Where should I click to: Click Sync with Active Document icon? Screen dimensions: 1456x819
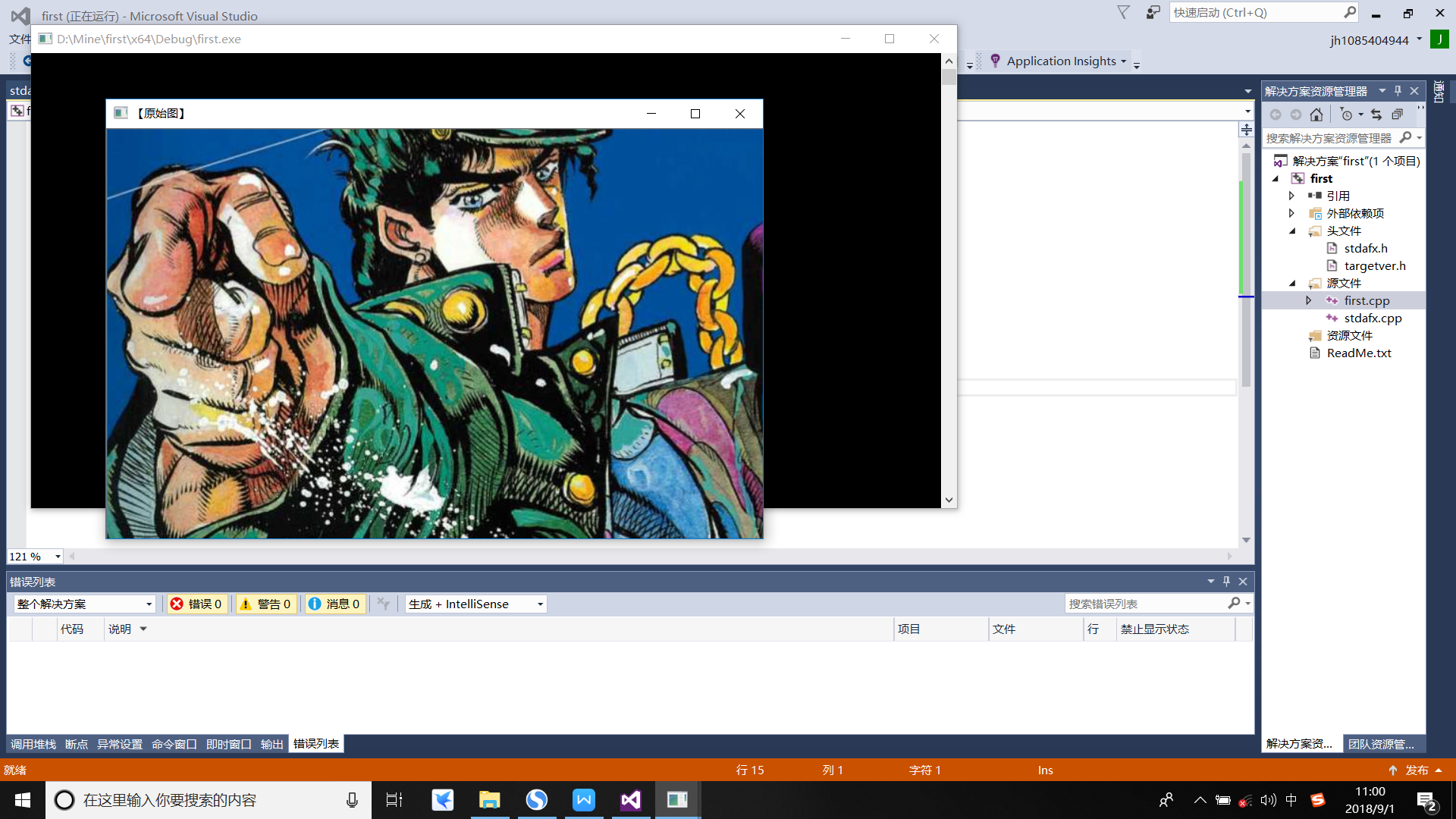pos(1376,115)
